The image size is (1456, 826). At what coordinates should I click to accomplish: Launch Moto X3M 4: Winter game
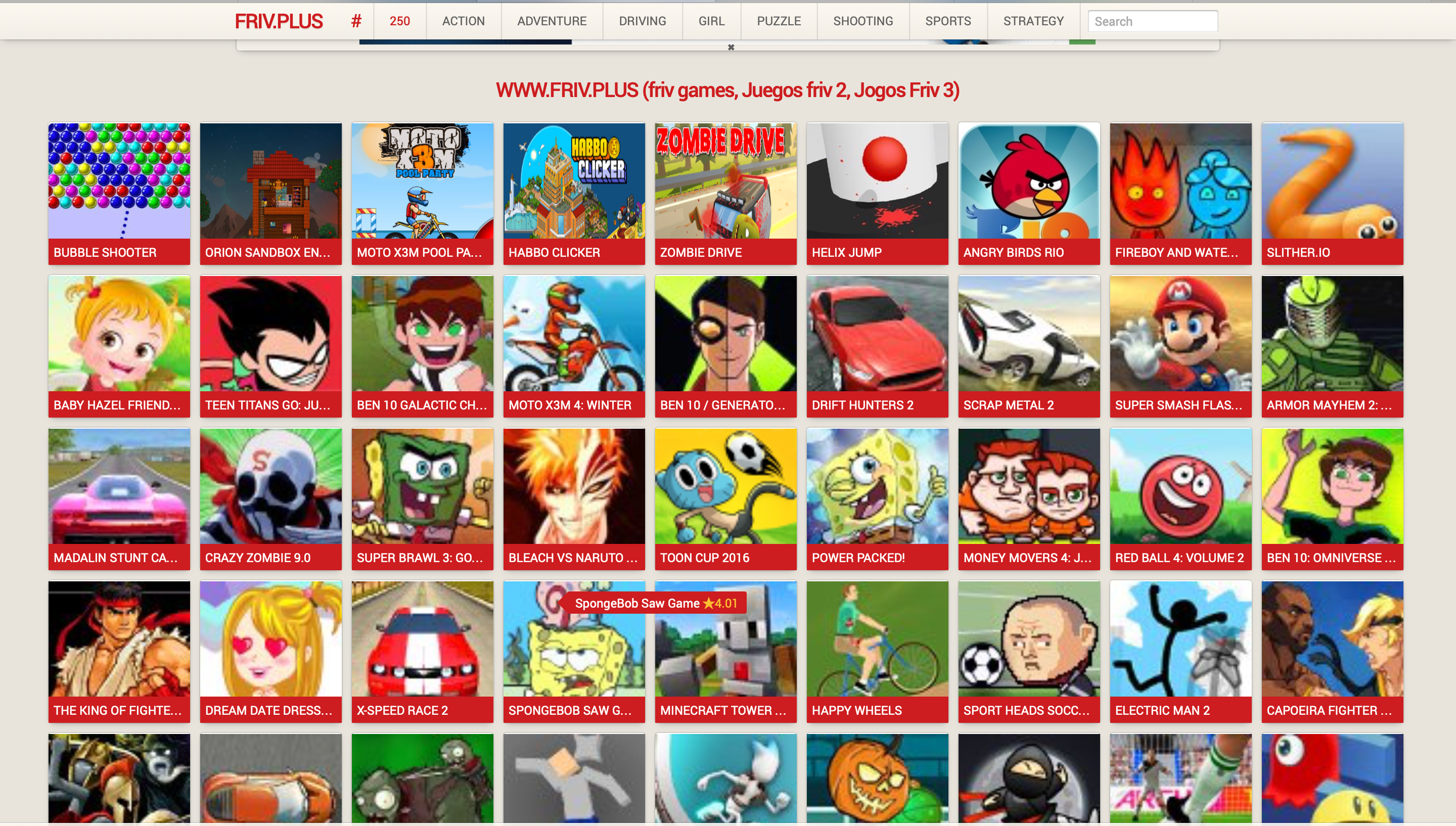574,346
